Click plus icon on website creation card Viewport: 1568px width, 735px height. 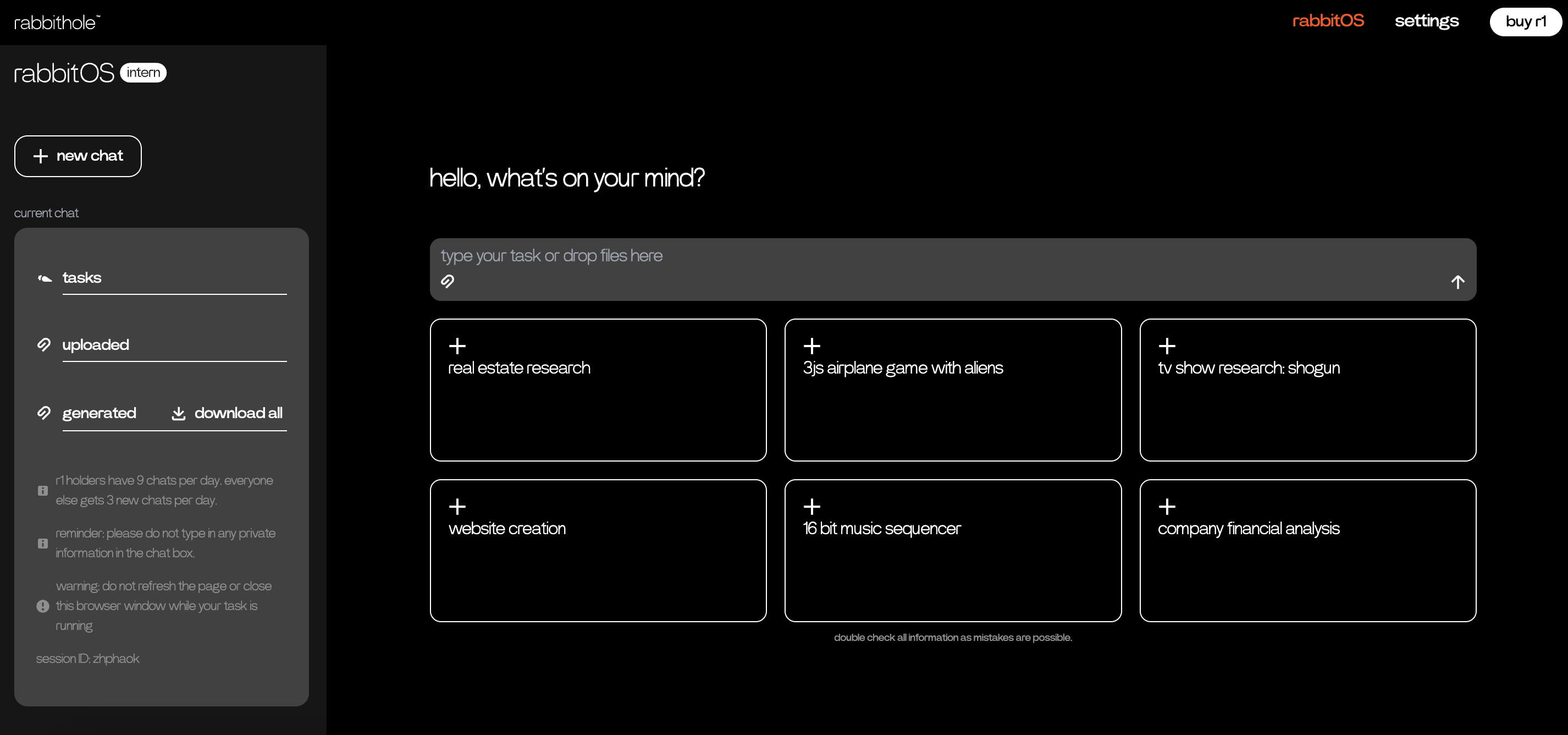pos(457,507)
